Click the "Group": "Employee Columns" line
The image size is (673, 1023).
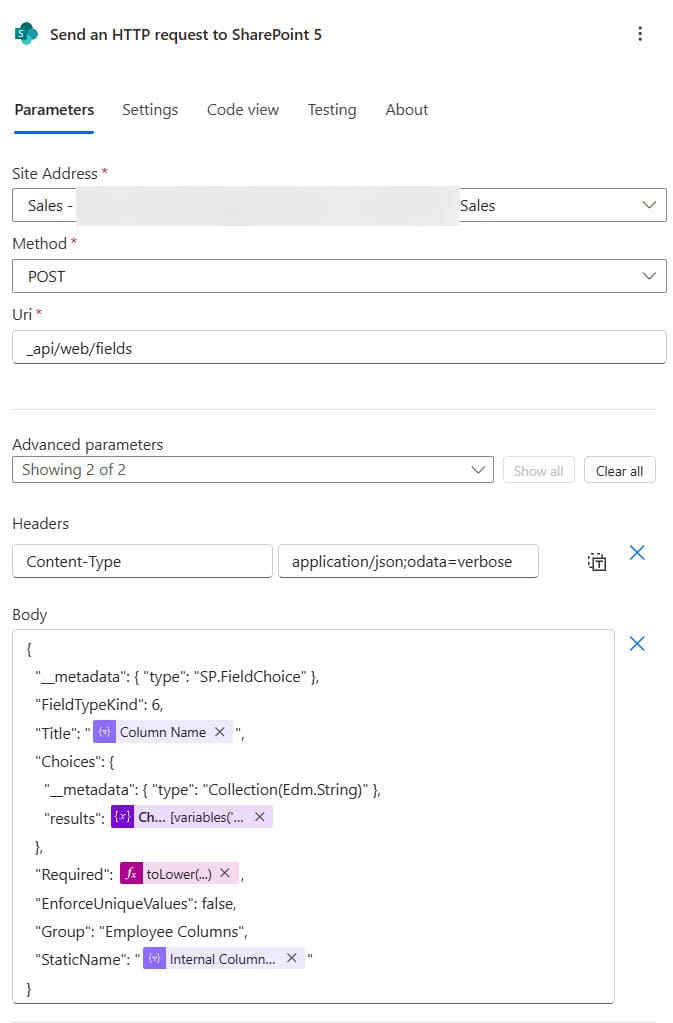(x=142, y=932)
